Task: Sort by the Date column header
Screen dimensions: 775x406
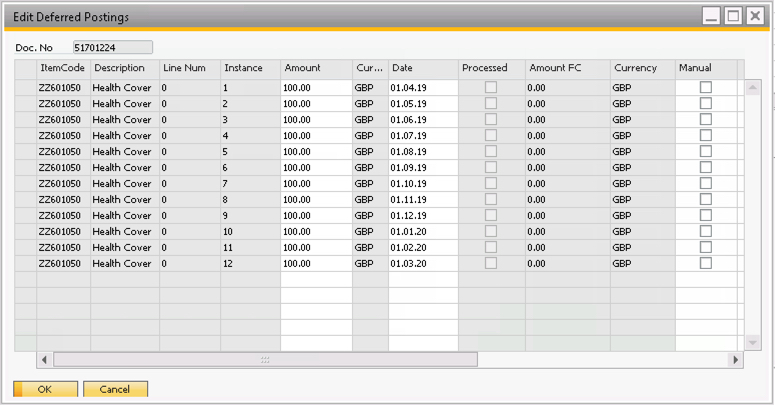Action: (x=423, y=68)
